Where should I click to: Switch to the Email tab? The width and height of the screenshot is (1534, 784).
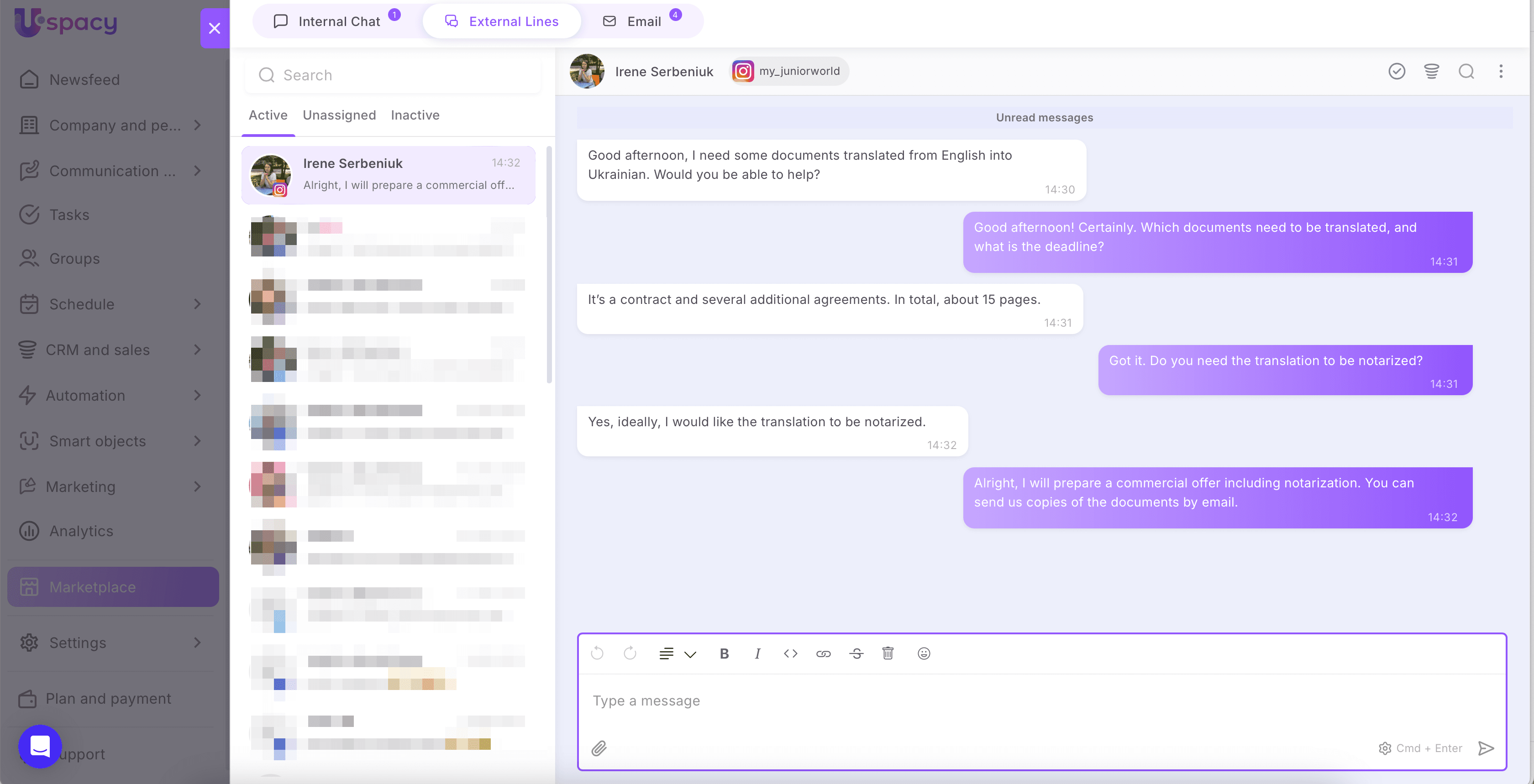pyautogui.click(x=643, y=21)
